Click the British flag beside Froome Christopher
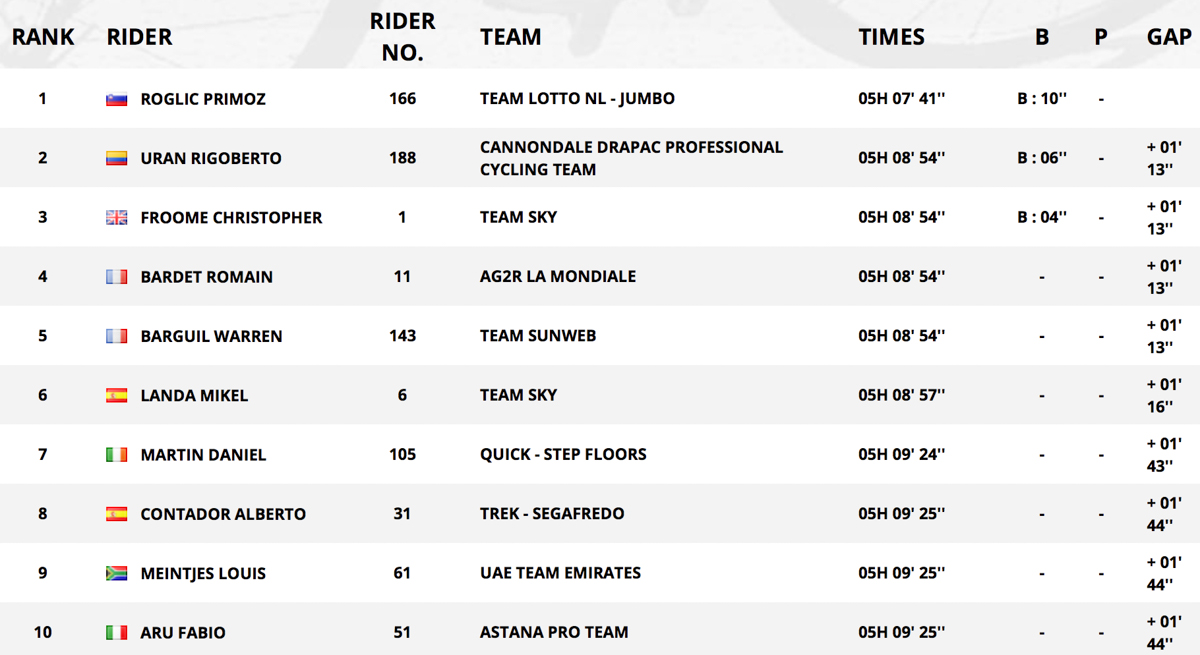 pos(117,218)
